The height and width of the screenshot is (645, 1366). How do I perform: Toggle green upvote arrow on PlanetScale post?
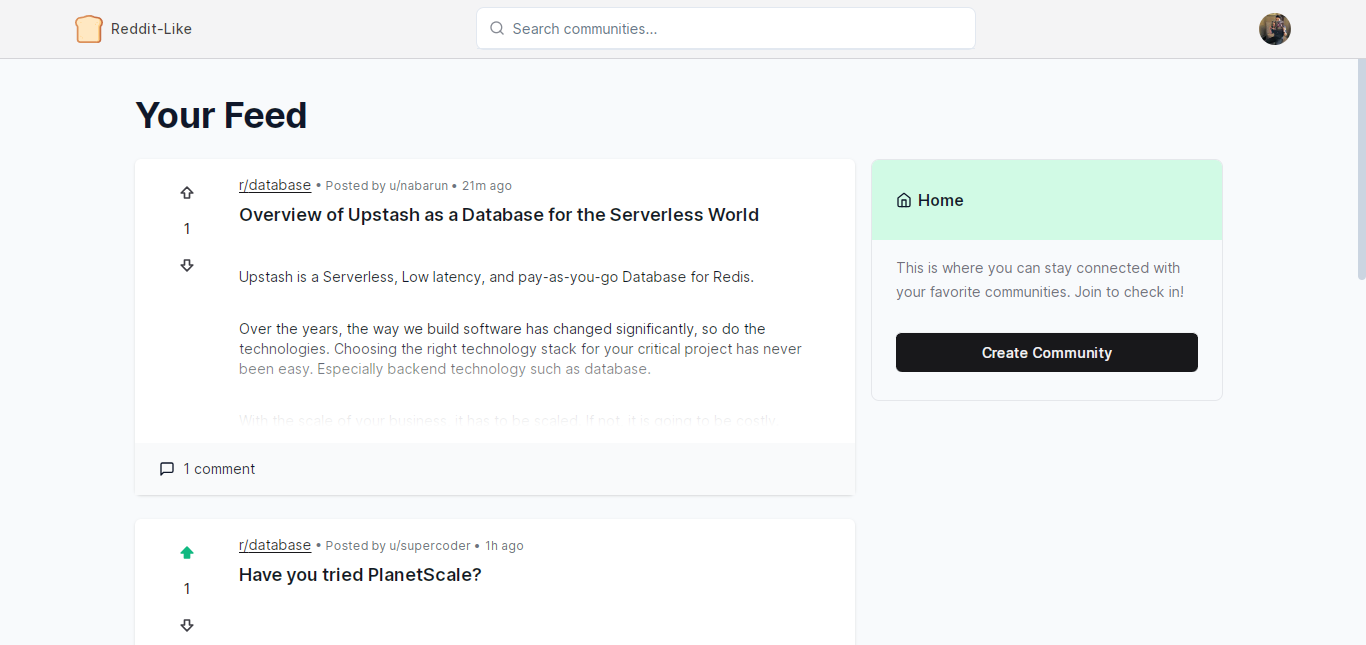click(x=187, y=553)
